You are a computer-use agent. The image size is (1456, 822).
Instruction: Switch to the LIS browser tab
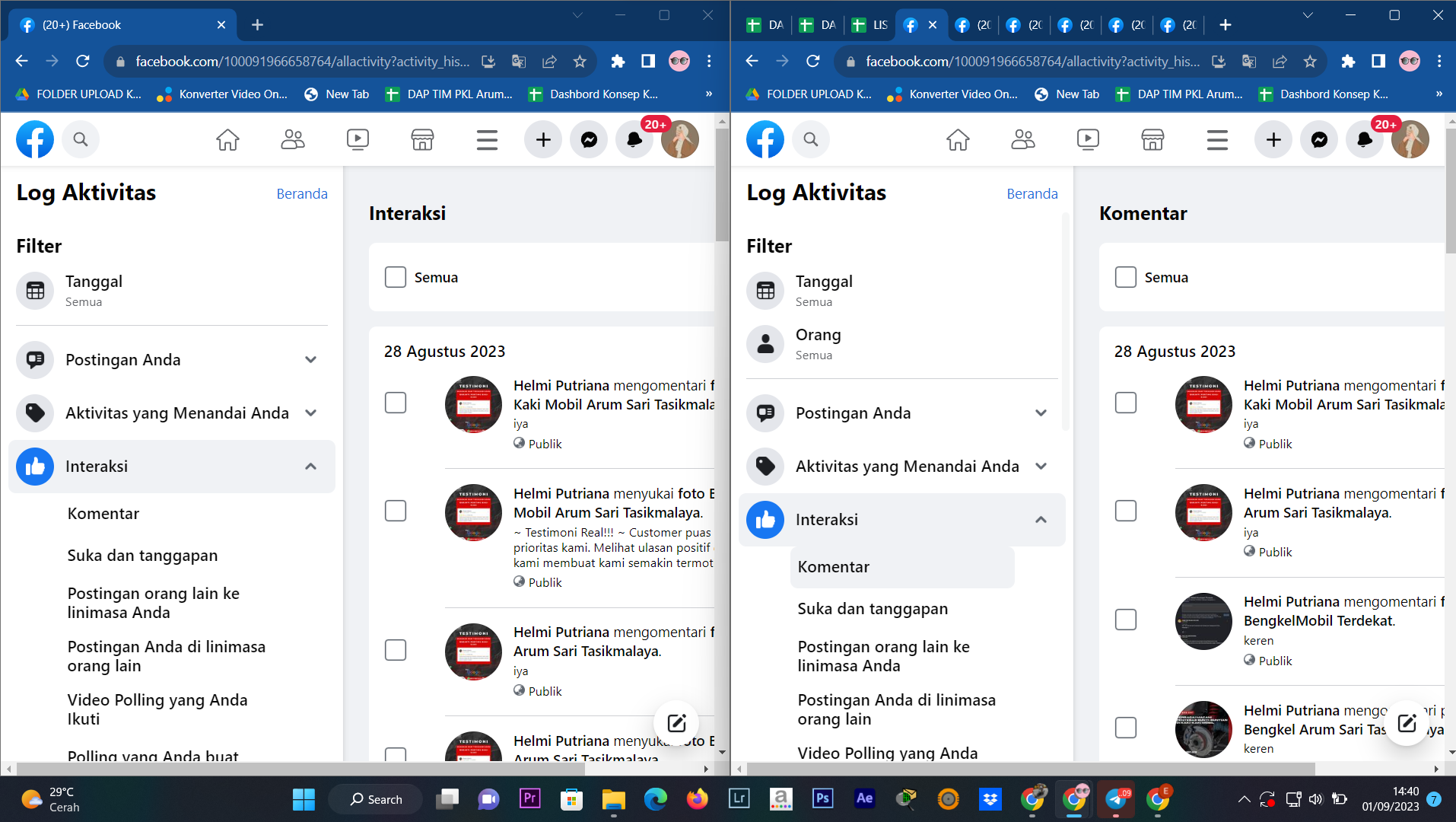[869, 25]
